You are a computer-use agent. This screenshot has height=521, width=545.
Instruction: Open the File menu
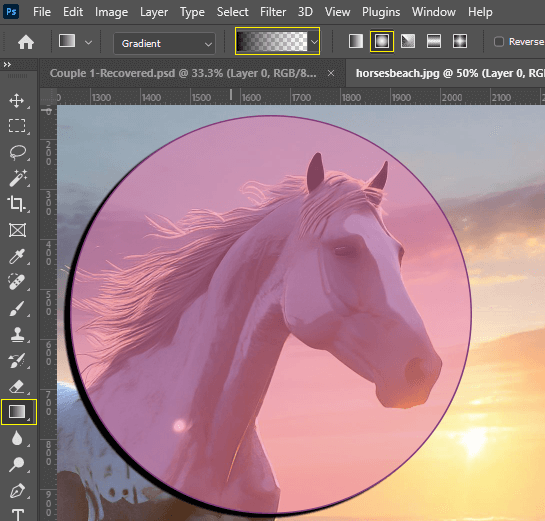coord(42,12)
